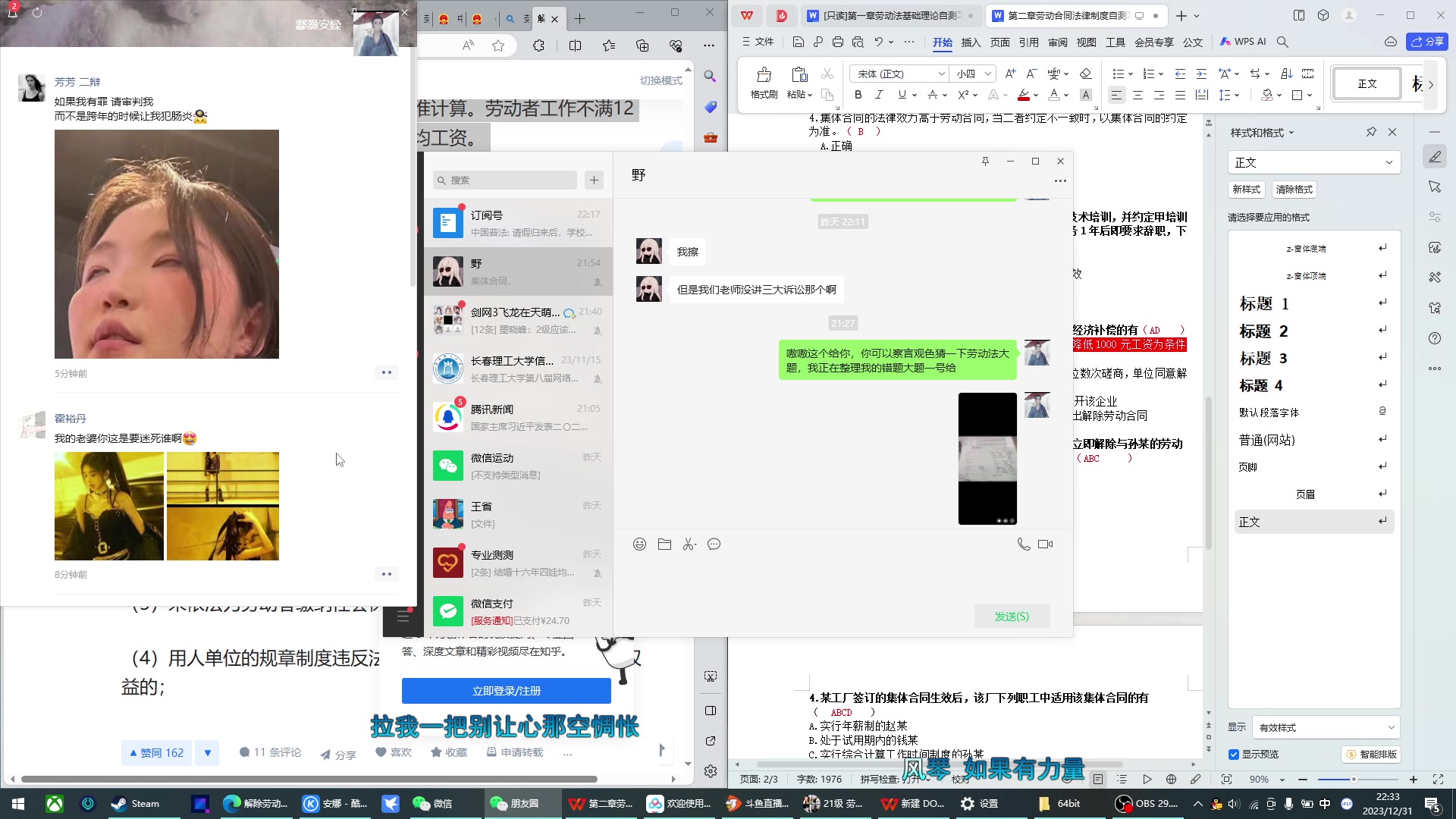Toggle reading mode play icon in WPS status bar

1147,780
